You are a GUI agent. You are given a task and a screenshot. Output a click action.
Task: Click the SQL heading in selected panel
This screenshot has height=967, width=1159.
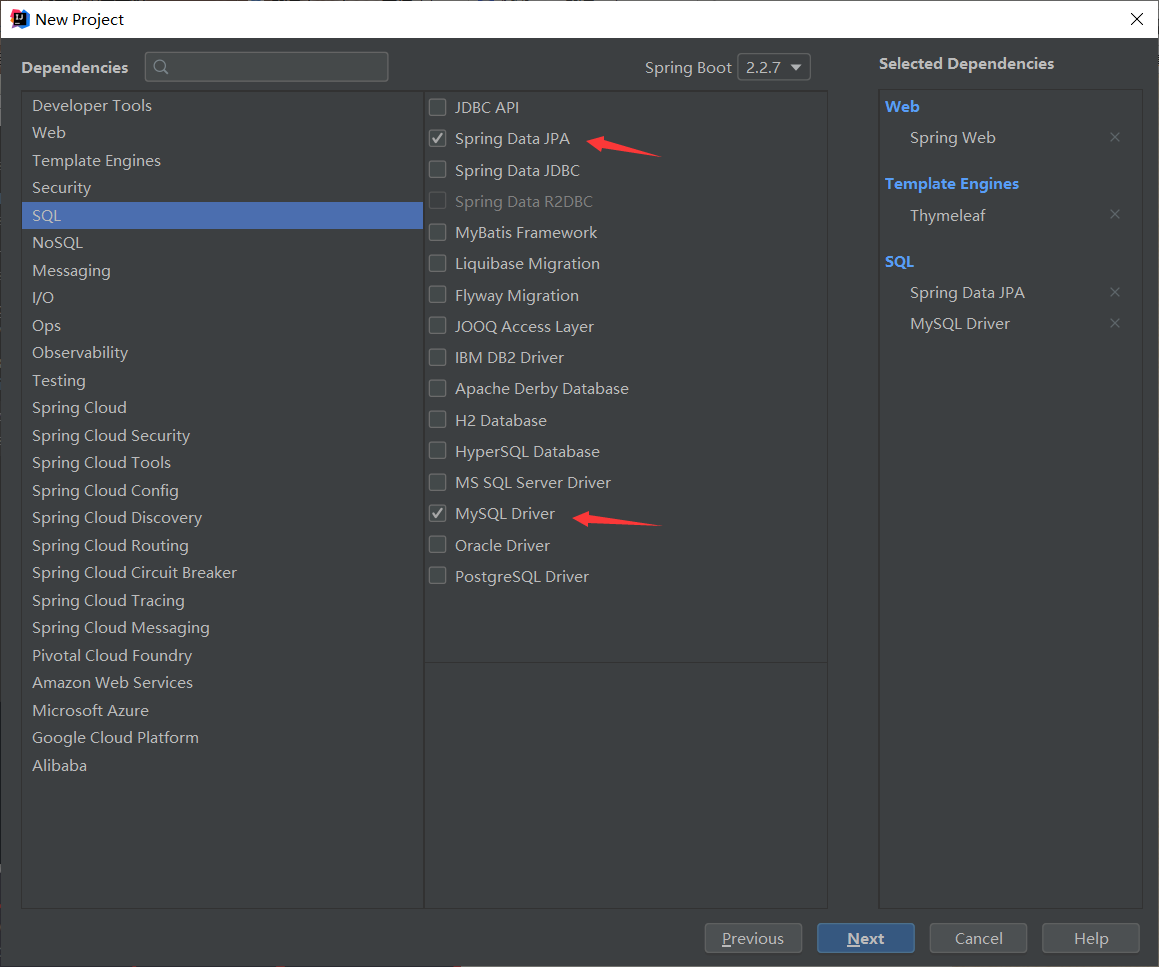[x=900, y=262]
